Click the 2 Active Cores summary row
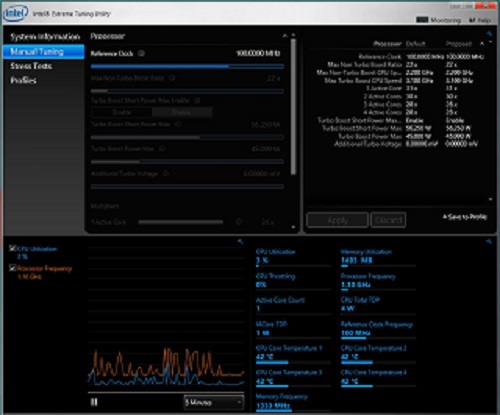 pyautogui.click(x=410, y=96)
